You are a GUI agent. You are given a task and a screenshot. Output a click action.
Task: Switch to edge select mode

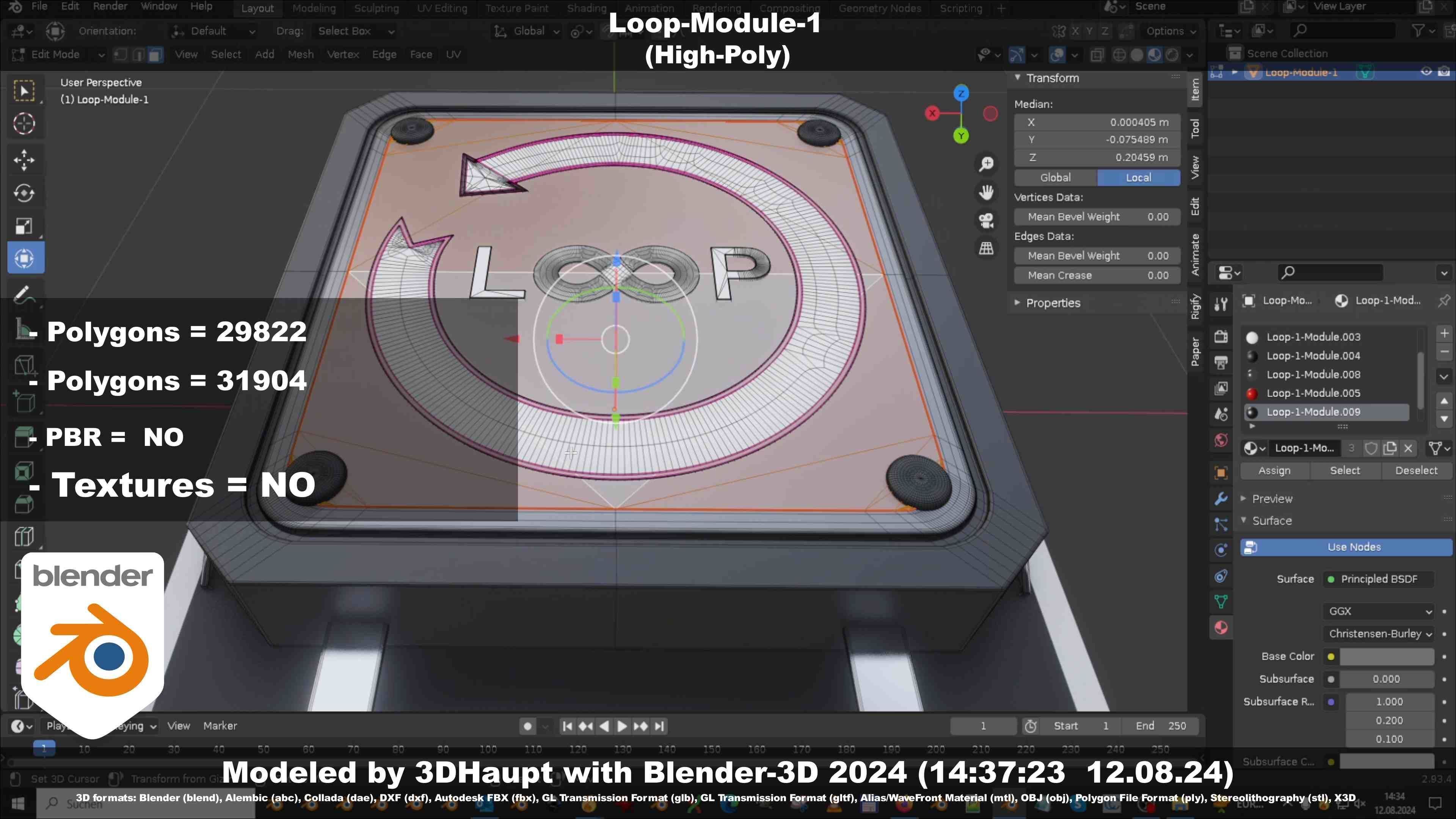(x=138, y=54)
